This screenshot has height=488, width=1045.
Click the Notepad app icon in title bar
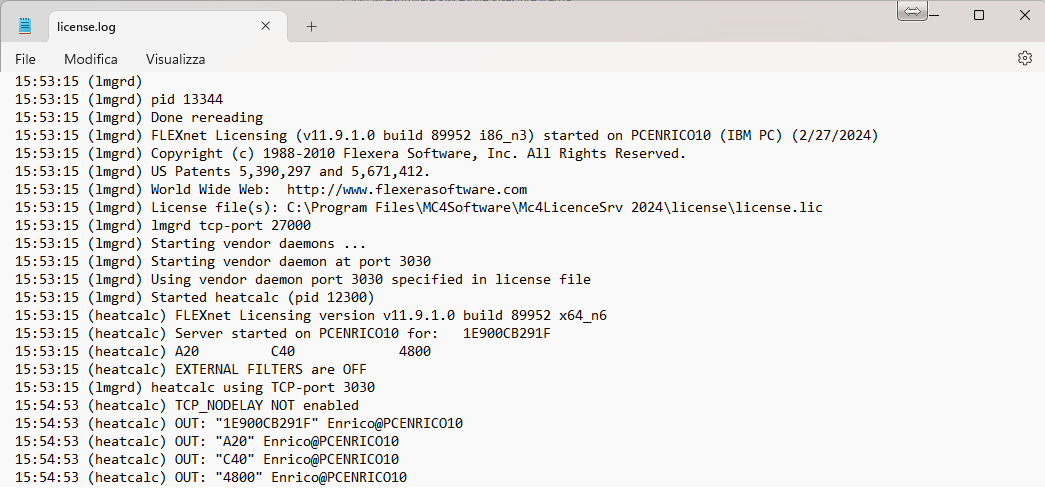(x=25, y=26)
